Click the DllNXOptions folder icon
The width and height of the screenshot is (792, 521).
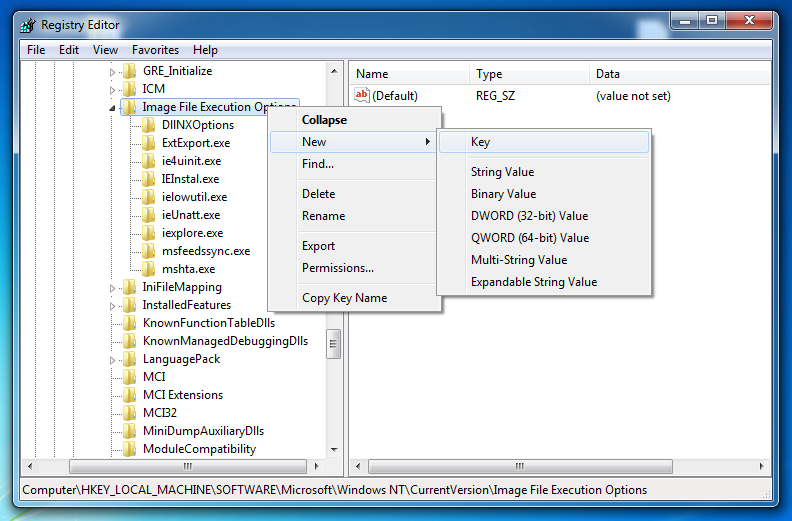(148, 125)
